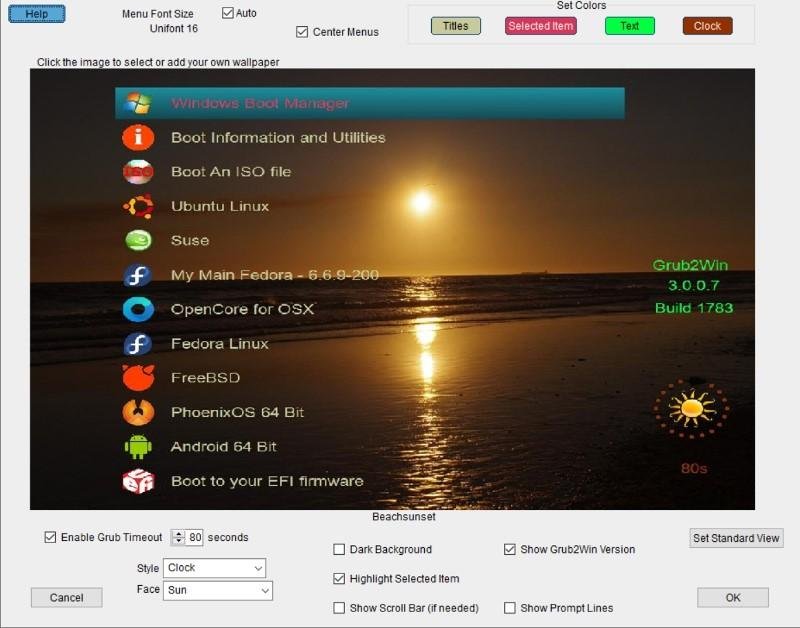Toggle the Auto font size checkbox
The height and width of the screenshot is (628, 800).
coord(228,13)
